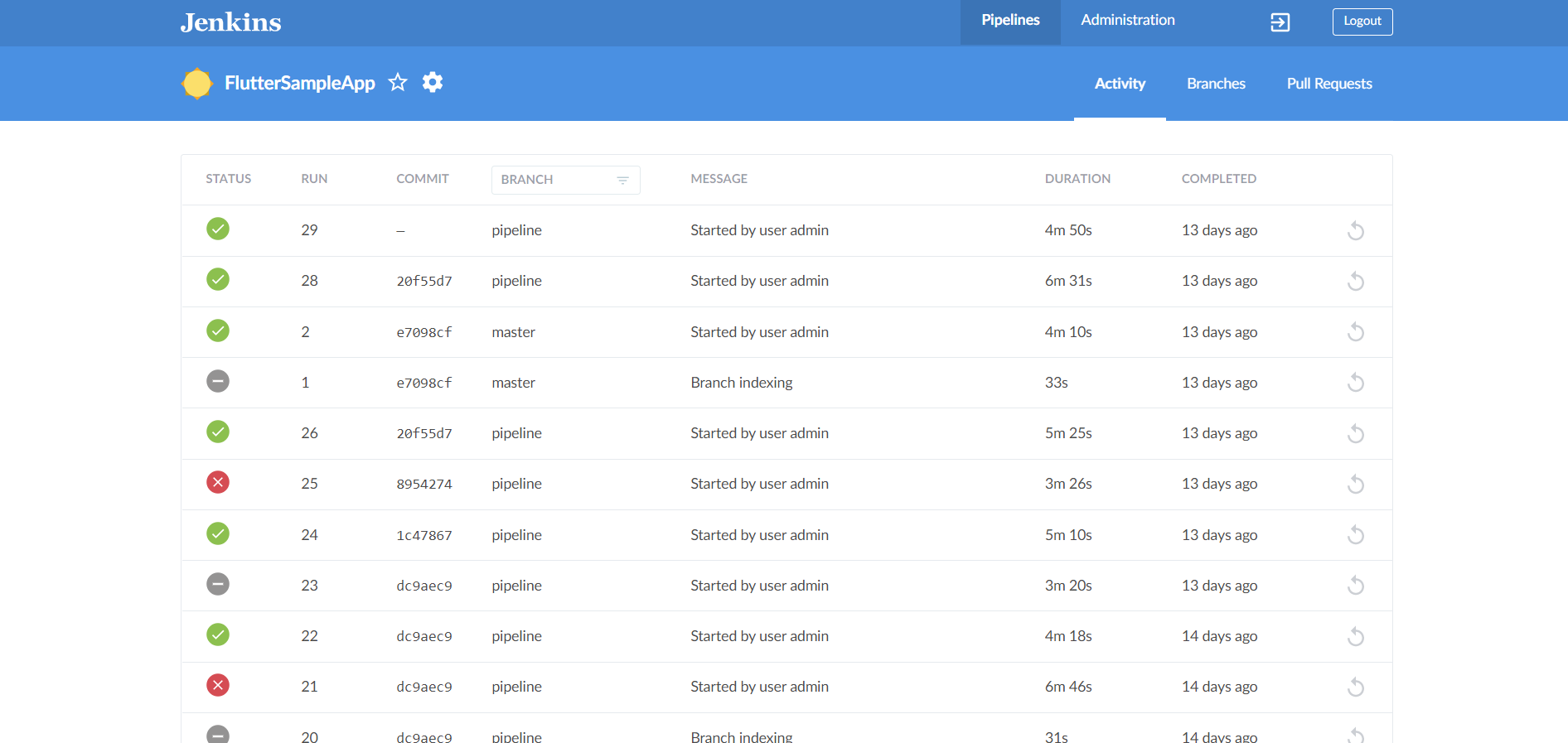Image resolution: width=1568 pixels, height=743 pixels.
Task: Click duration 6m 31s
Action: pos(1068,281)
